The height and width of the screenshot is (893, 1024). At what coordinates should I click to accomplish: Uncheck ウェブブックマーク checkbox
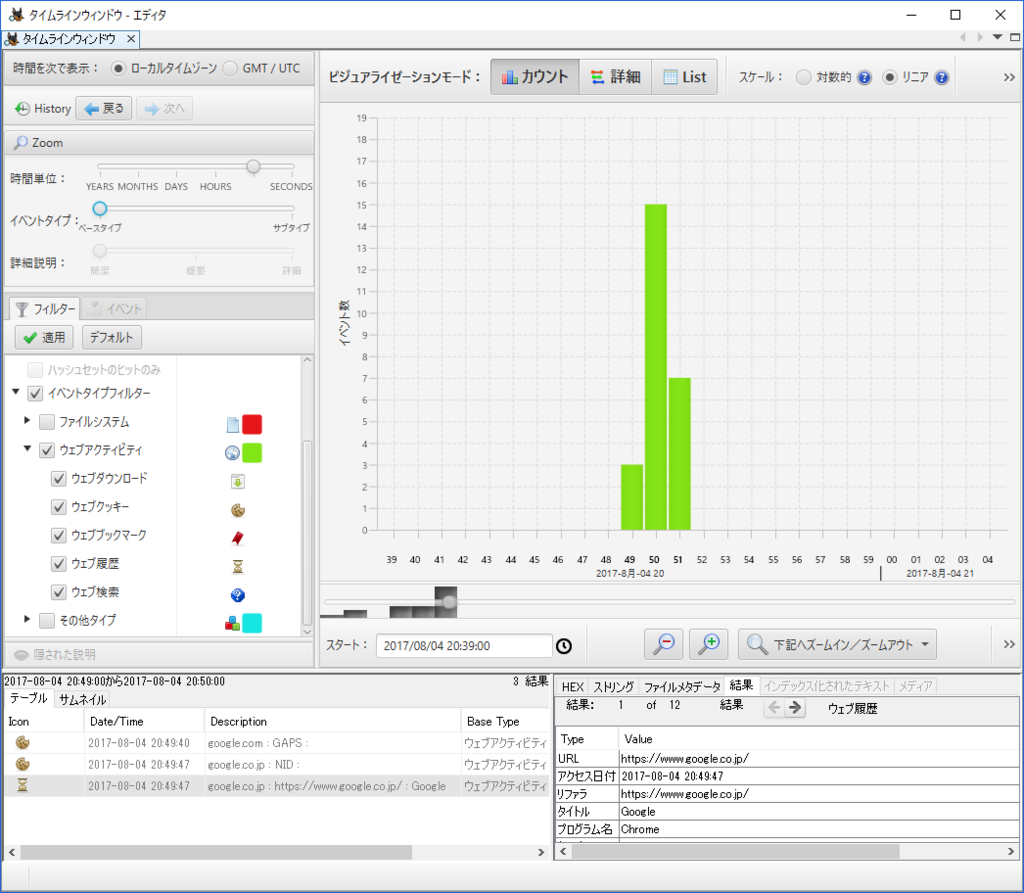click(x=59, y=536)
